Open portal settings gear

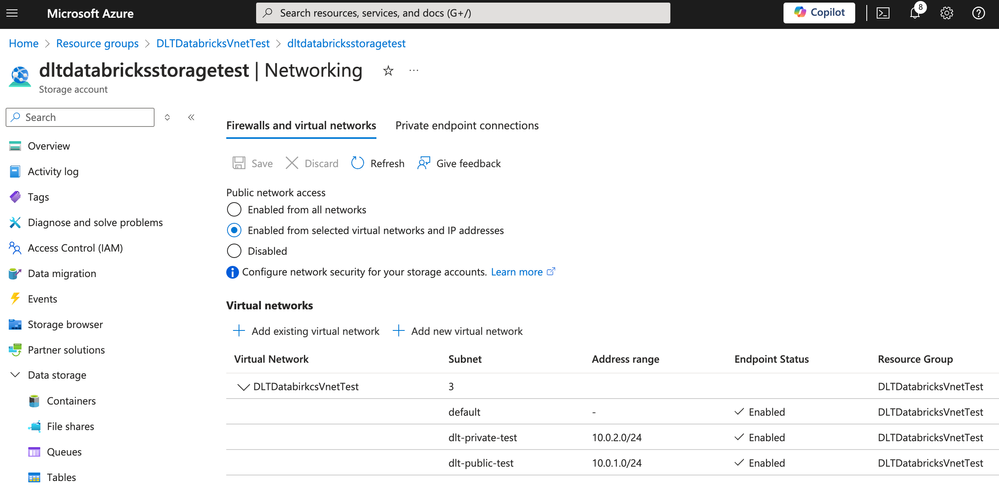[947, 13]
